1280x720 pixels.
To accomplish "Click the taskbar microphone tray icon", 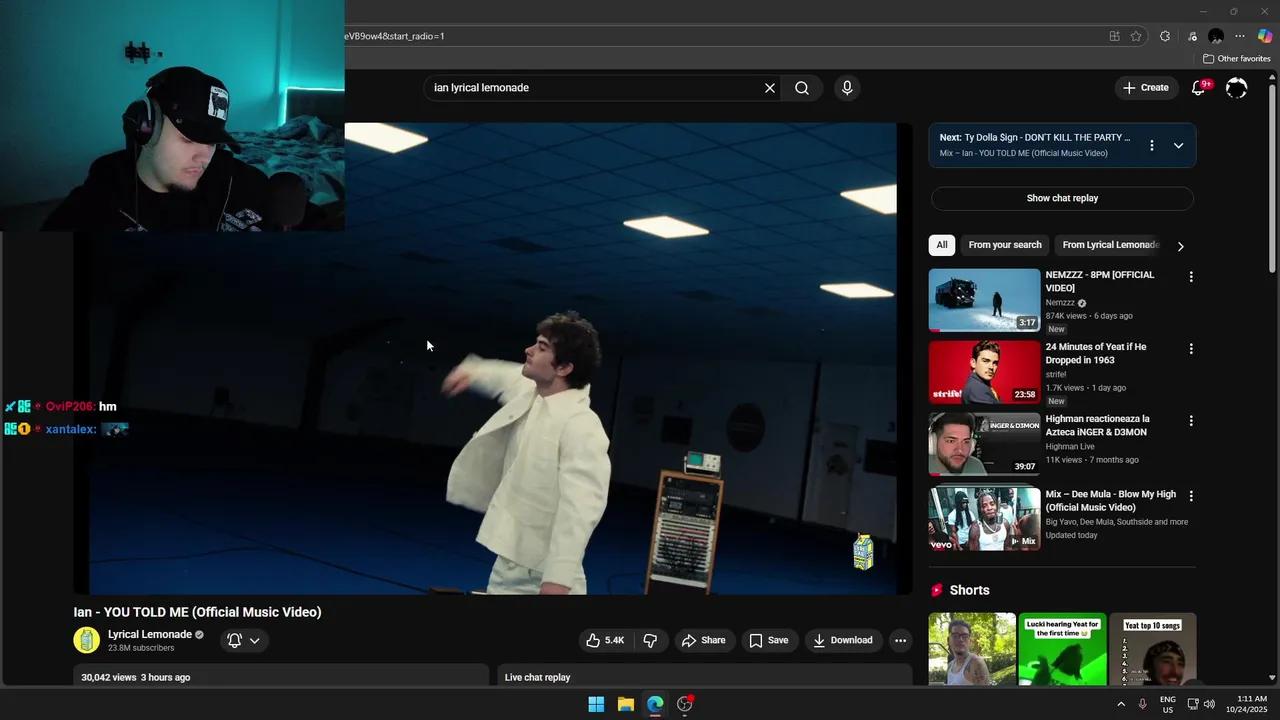I will click(x=1143, y=704).
